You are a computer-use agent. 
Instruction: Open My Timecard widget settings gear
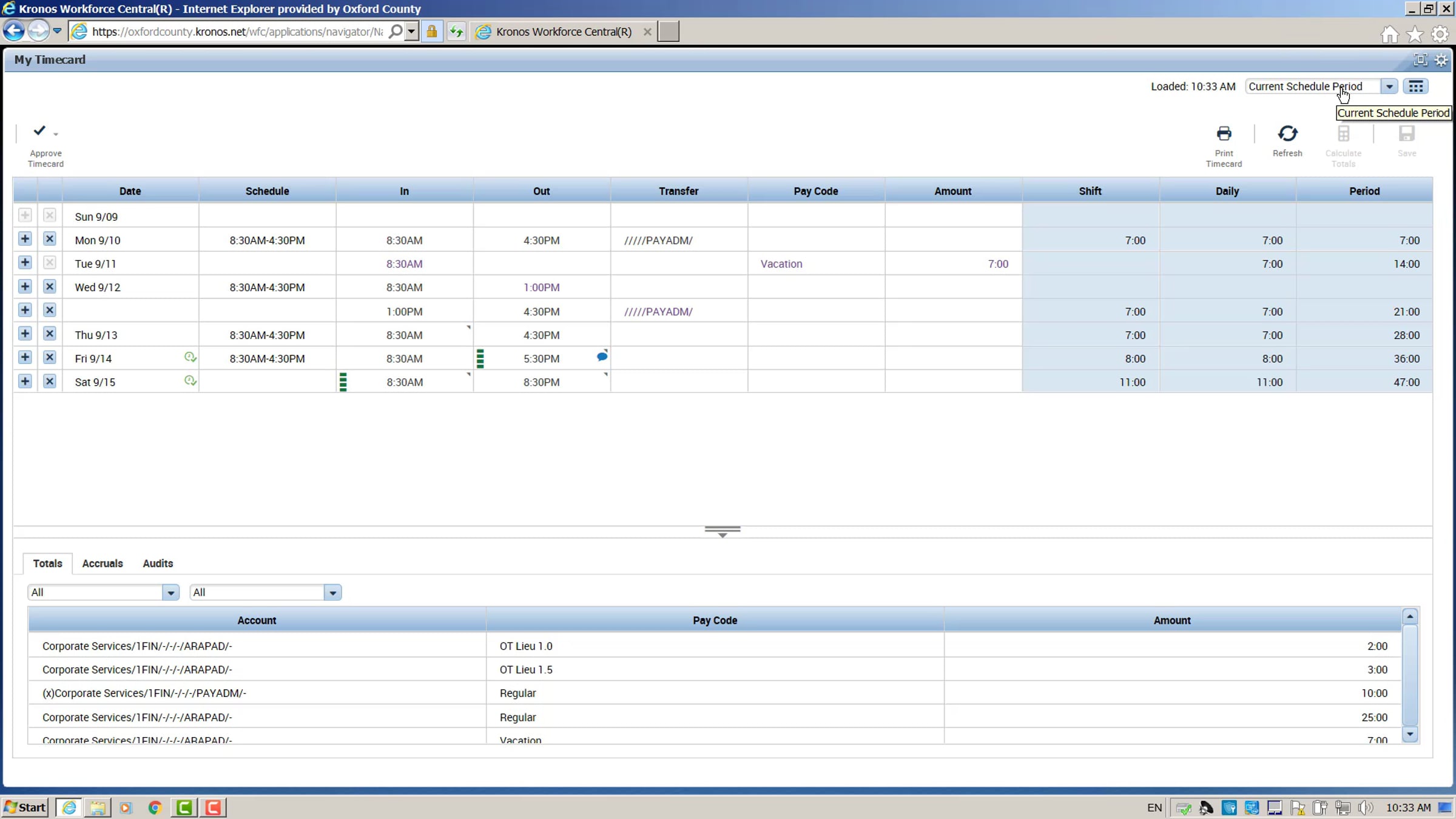tap(1441, 60)
